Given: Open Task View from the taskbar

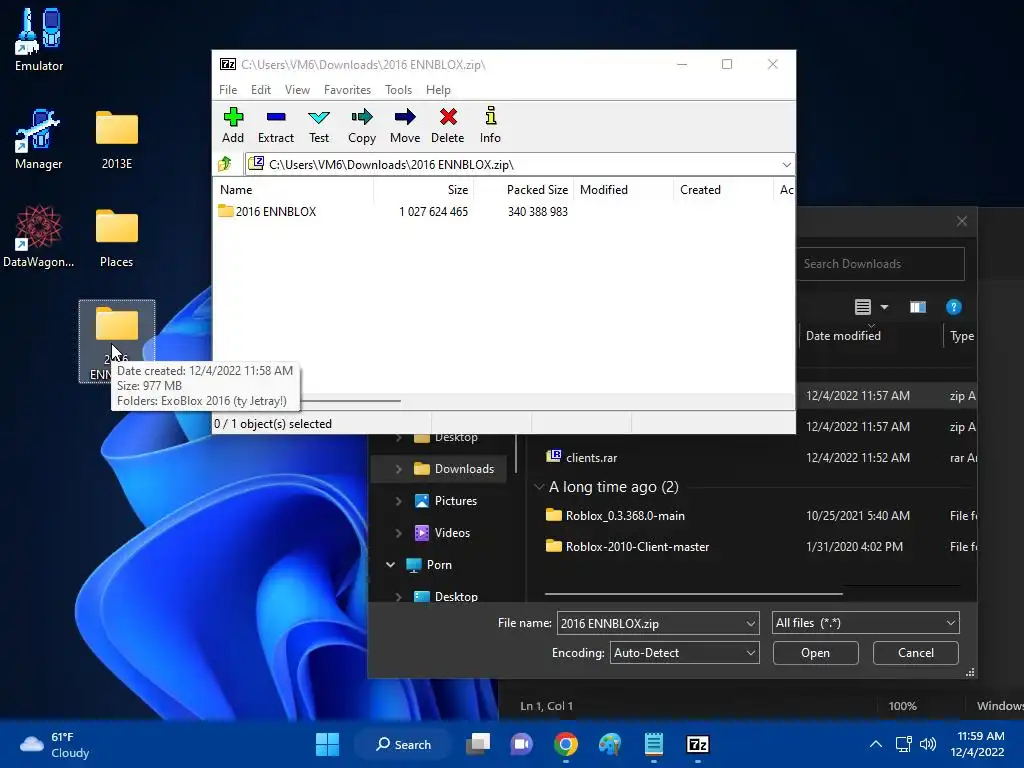Looking at the screenshot, I should point(478,744).
